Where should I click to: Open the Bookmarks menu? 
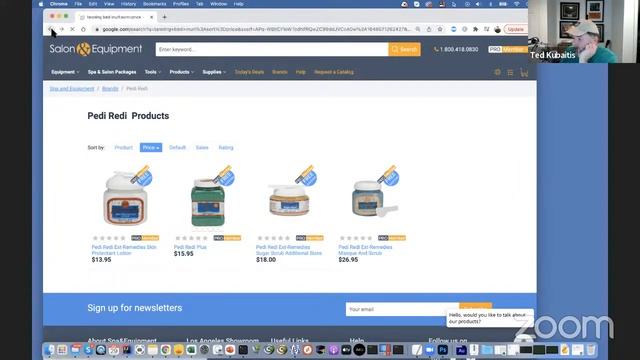(x=154, y=4)
